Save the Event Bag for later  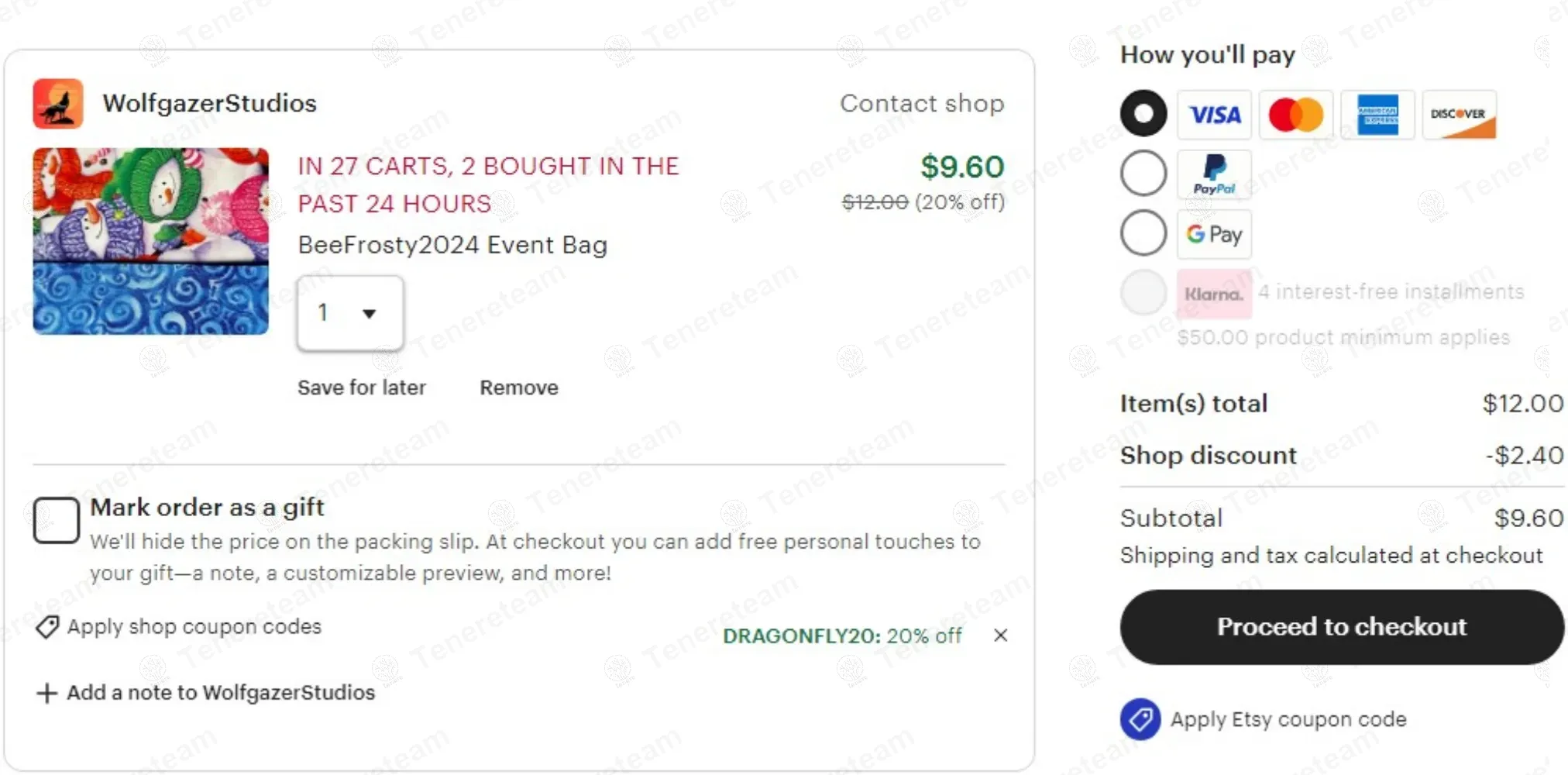[x=362, y=387]
